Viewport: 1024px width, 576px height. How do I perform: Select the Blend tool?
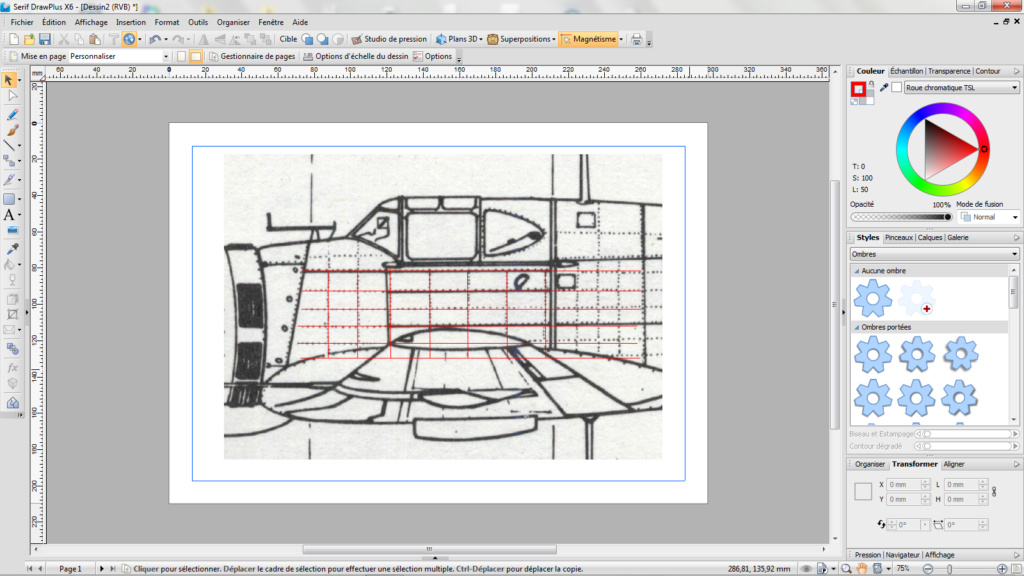(12, 349)
